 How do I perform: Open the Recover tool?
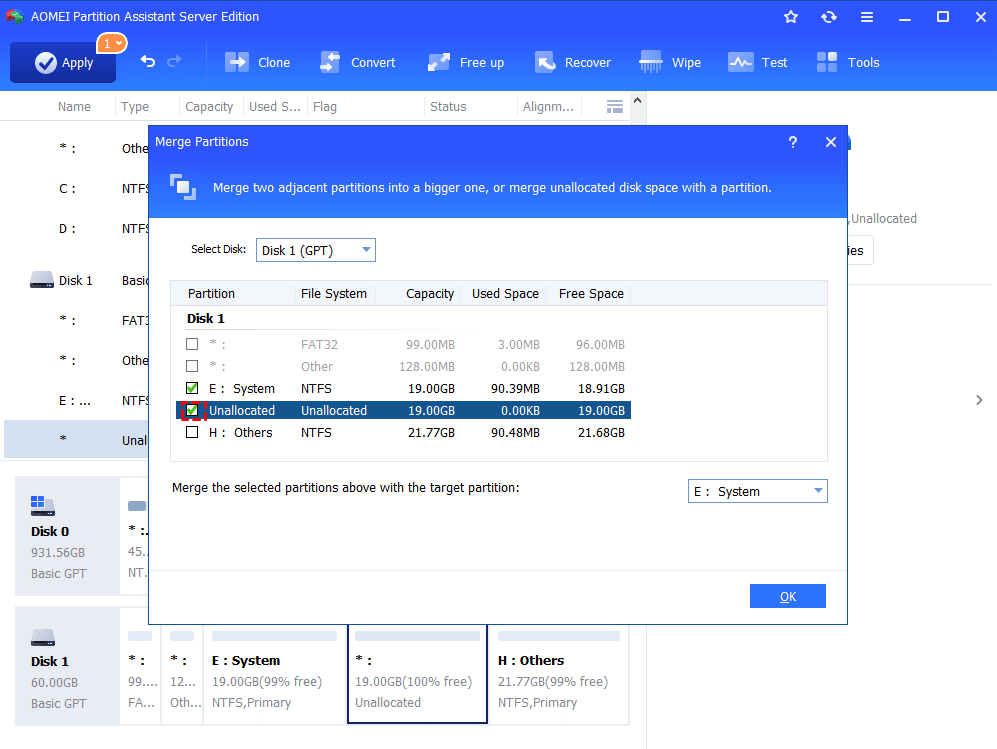point(573,62)
